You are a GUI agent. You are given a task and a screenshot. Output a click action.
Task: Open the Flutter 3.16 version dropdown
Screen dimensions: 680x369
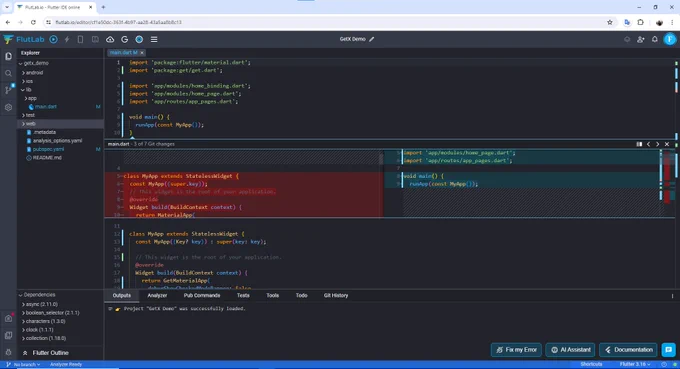click(x=635, y=364)
